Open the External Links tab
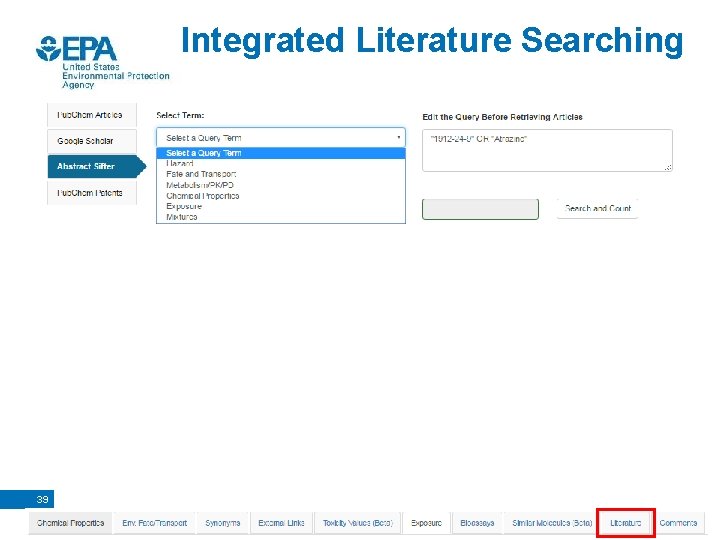This screenshot has width=720, height=540. [281, 523]
